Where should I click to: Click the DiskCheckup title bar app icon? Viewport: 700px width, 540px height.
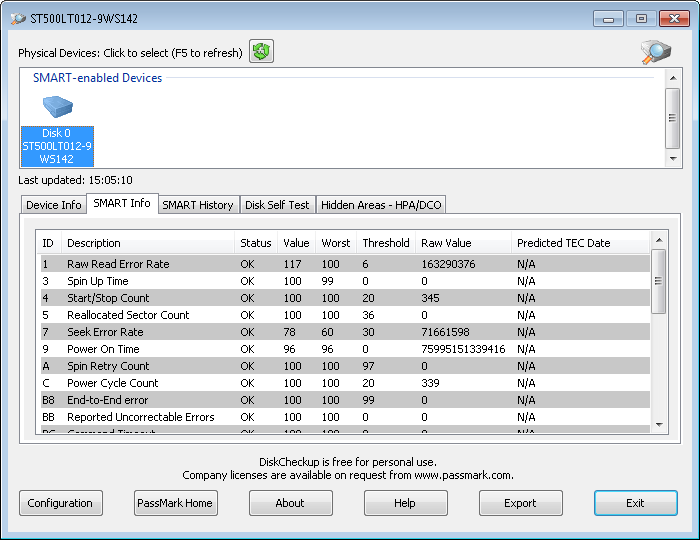pyautogui.click(x=18, y=19)
